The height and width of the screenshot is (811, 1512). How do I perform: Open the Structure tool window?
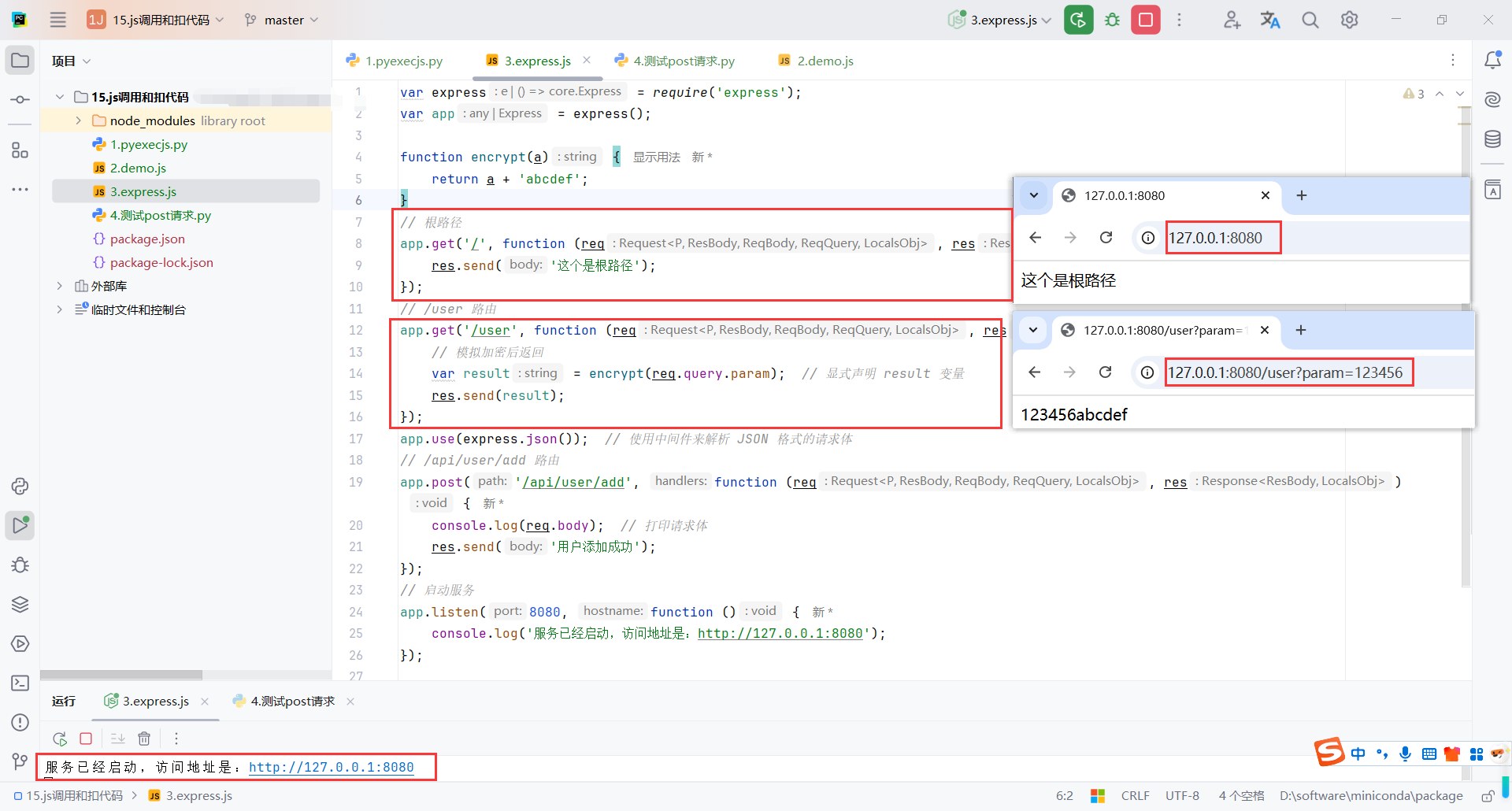point(20,150)
